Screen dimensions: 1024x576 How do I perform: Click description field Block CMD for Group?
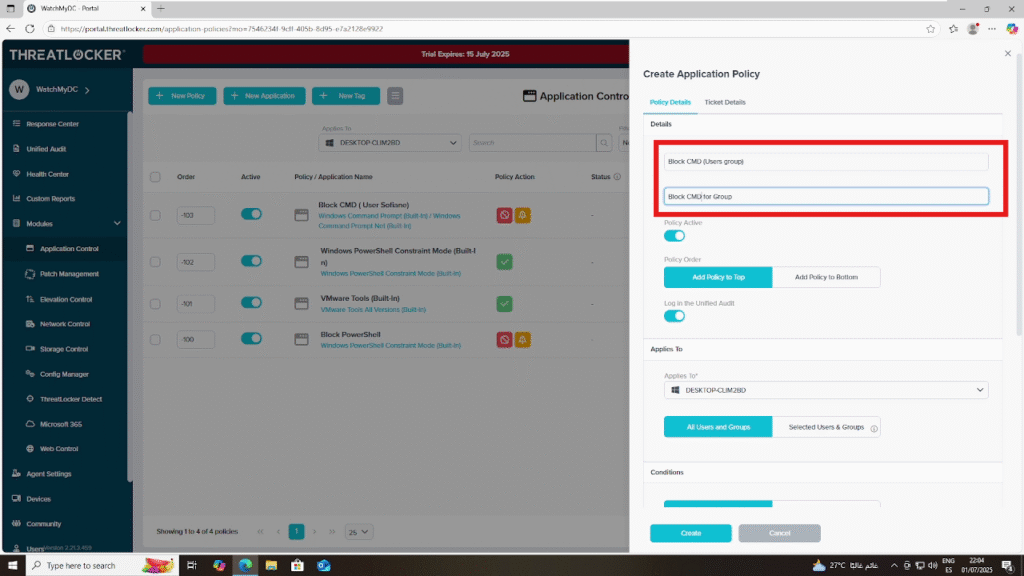(x=826, y=196)
